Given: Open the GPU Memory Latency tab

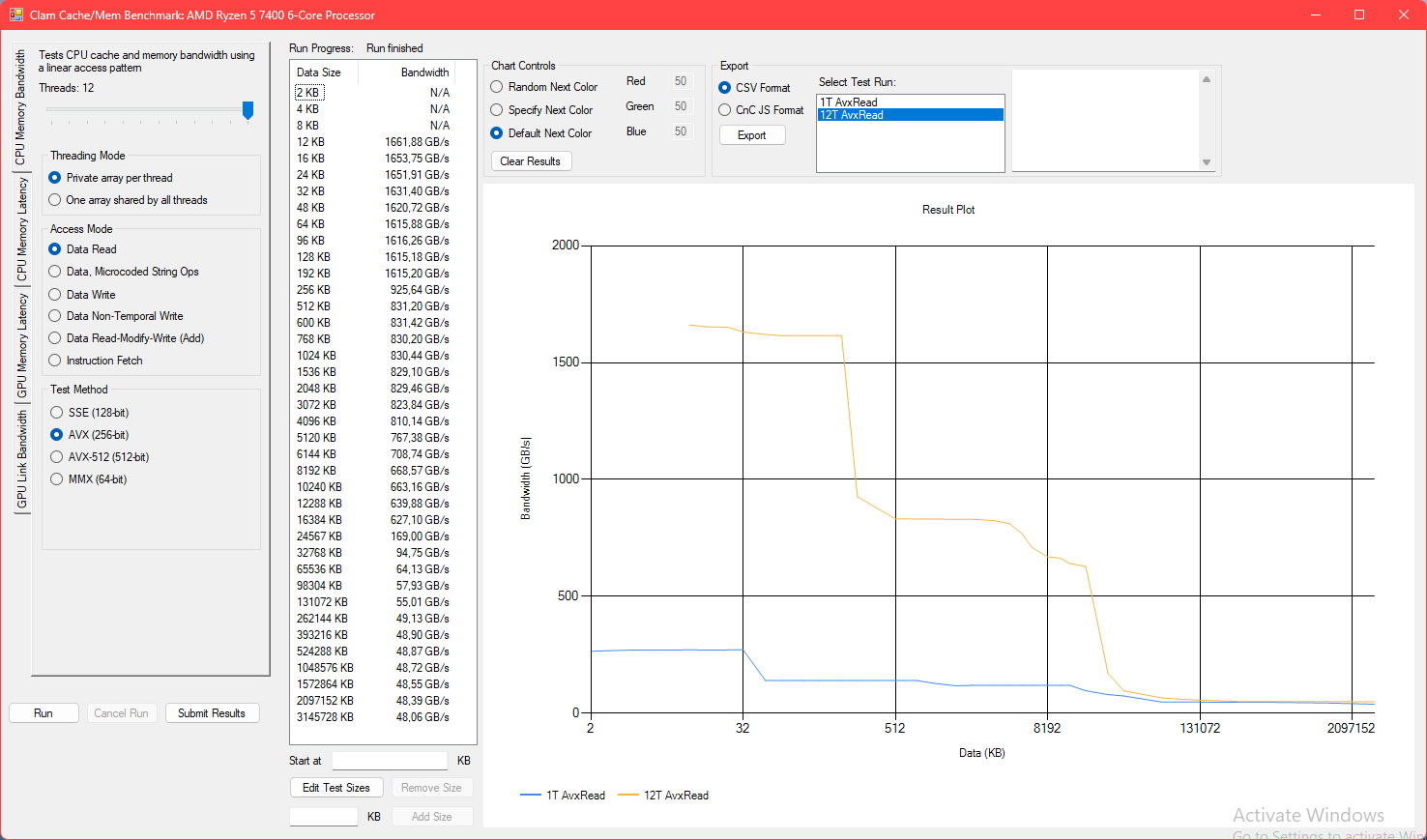Looking at the screenshot, I should [x=21, y=345].
